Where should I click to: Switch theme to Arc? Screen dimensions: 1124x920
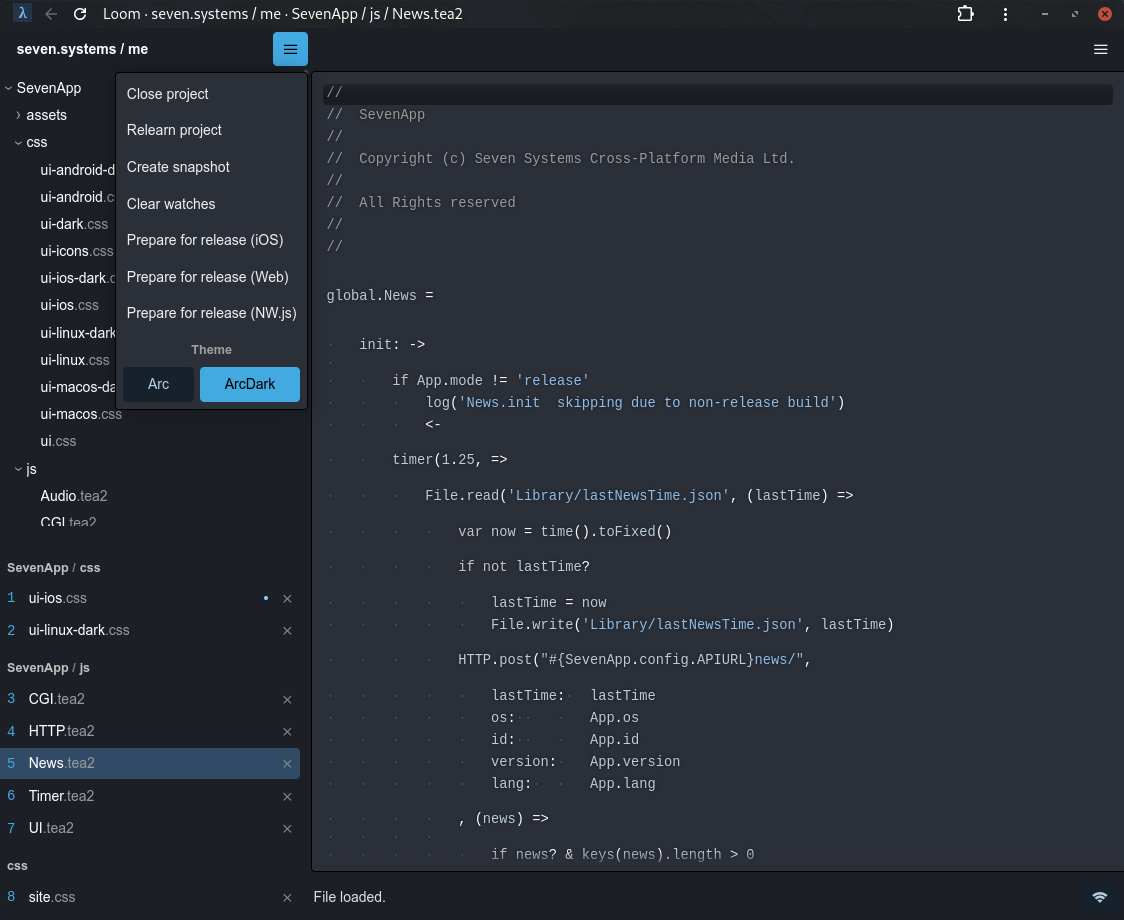click(158, 384)
